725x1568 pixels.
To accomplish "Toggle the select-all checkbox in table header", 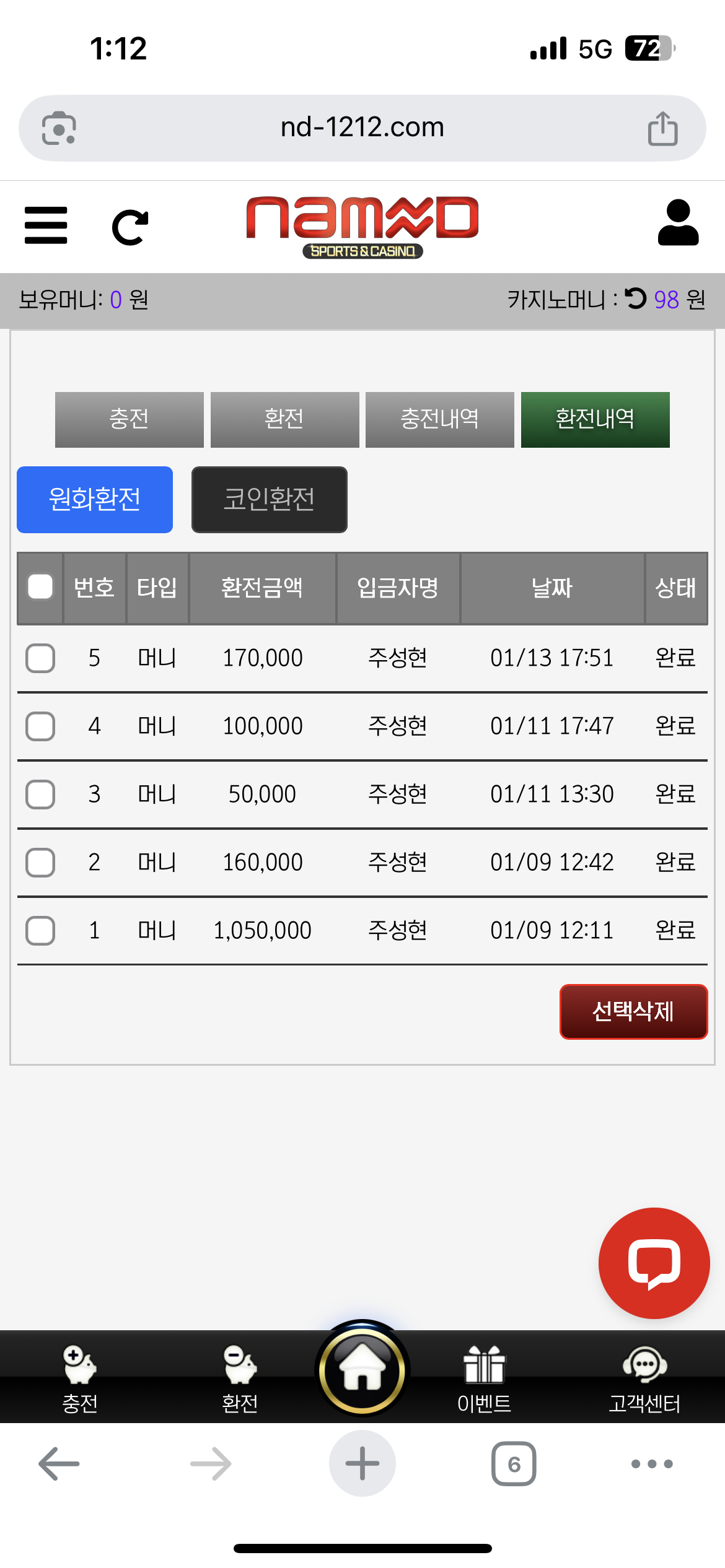I will point(40,587).
